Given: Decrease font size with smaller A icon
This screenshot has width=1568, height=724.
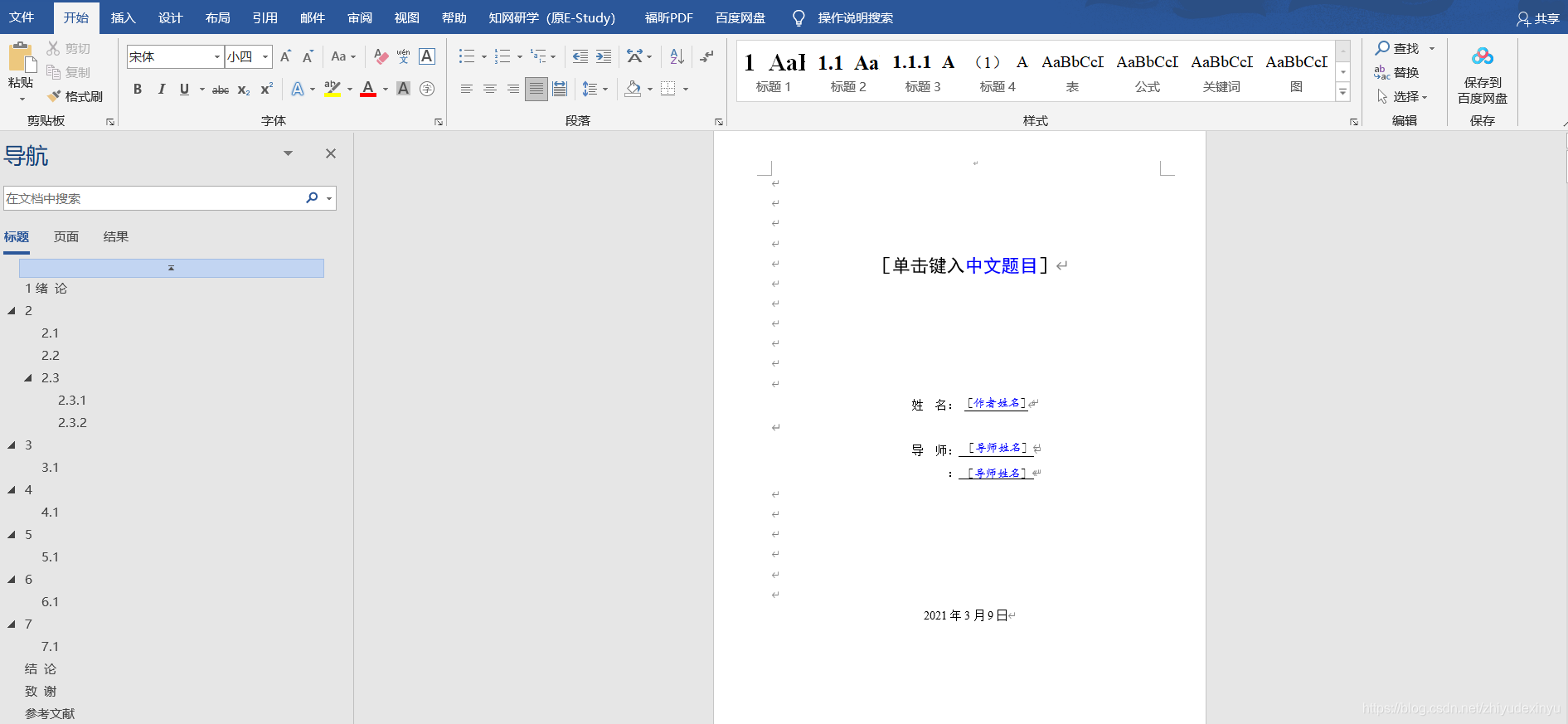Looking at the screenshot, I should (308, 56).
